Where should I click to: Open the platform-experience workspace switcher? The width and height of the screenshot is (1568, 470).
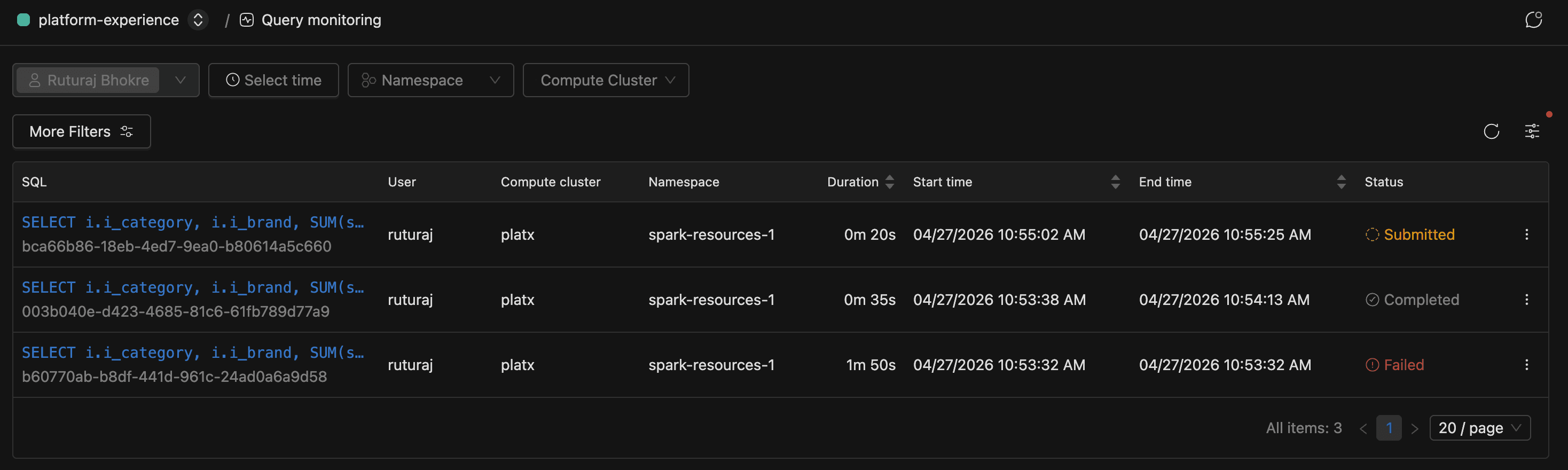198,20
